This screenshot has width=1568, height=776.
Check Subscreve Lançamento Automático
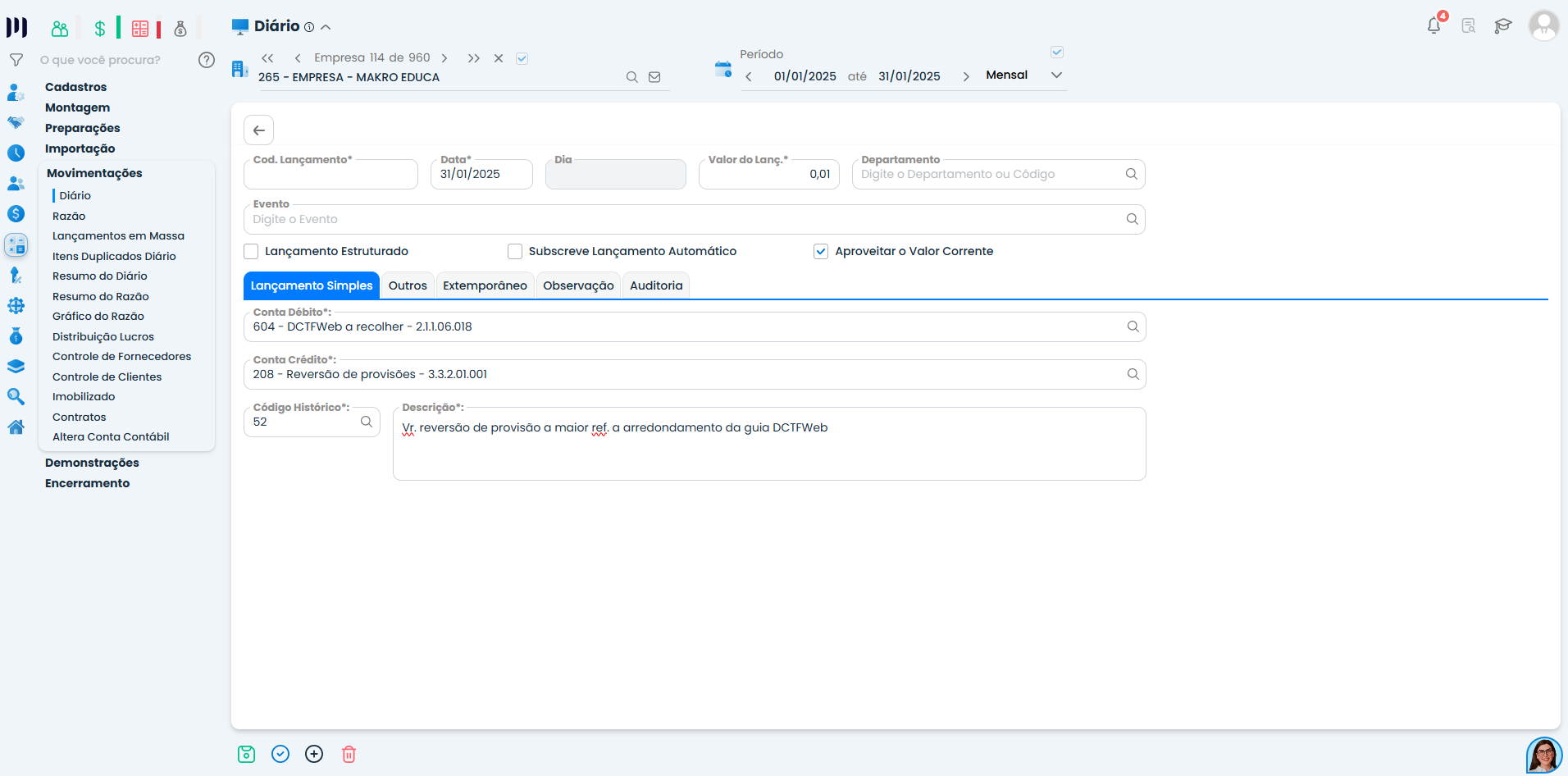(515, 251)
